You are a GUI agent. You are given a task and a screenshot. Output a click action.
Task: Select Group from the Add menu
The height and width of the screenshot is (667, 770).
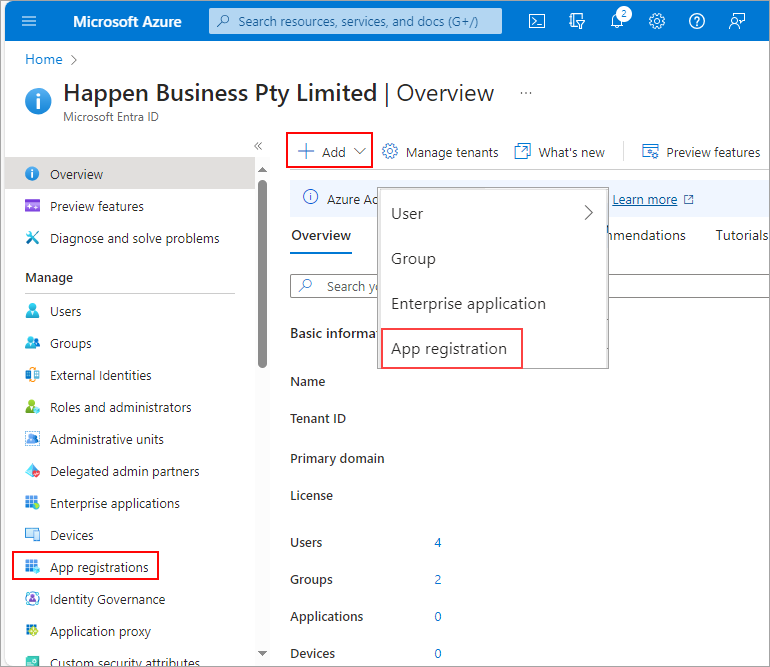(x=413, y=259)
